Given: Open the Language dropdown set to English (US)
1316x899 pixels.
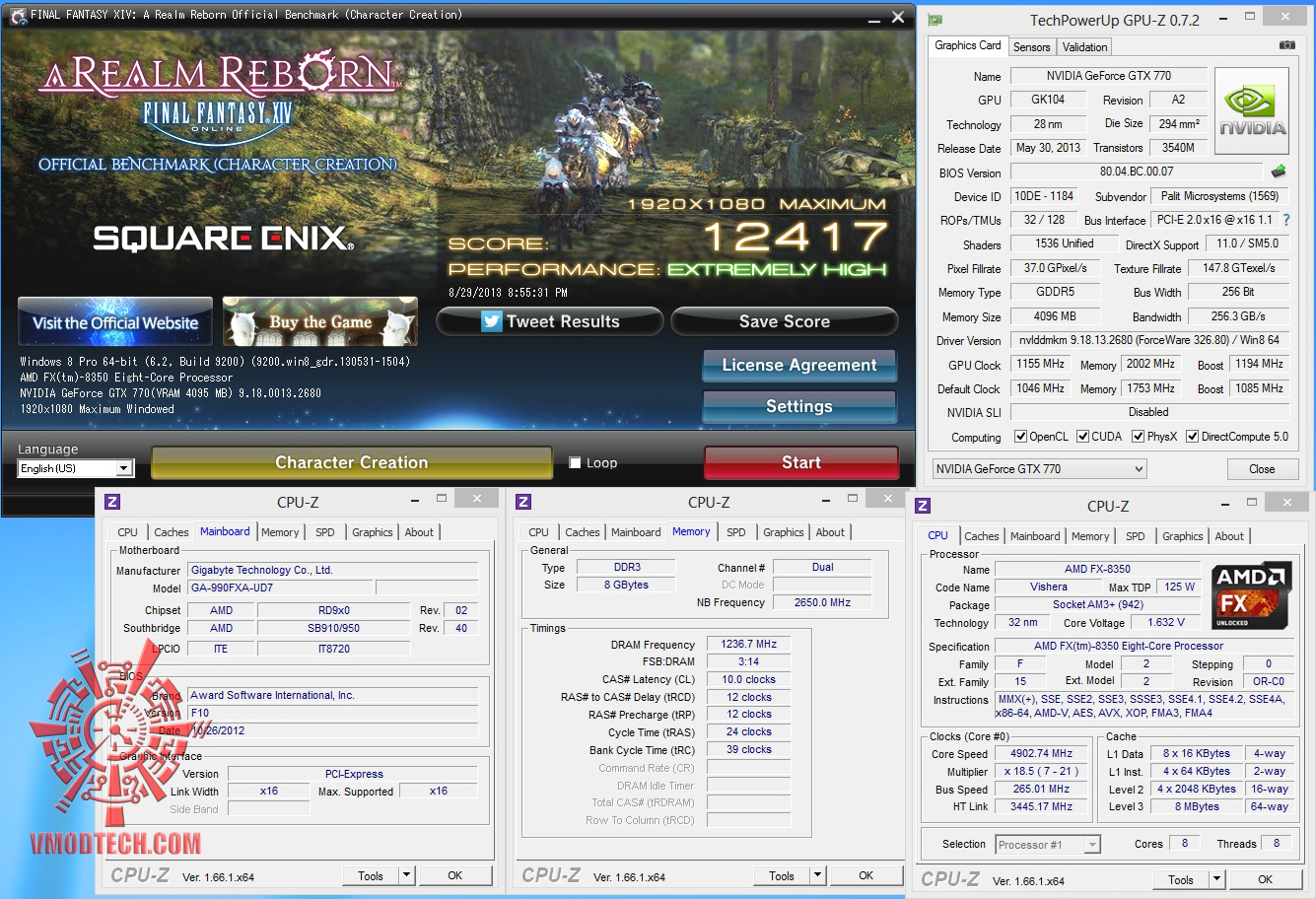Looking at the screenshot, I should coord(76,468).
